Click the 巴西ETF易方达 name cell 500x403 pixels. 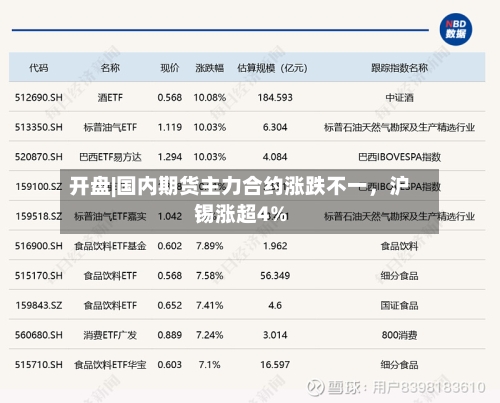(110, 157)
